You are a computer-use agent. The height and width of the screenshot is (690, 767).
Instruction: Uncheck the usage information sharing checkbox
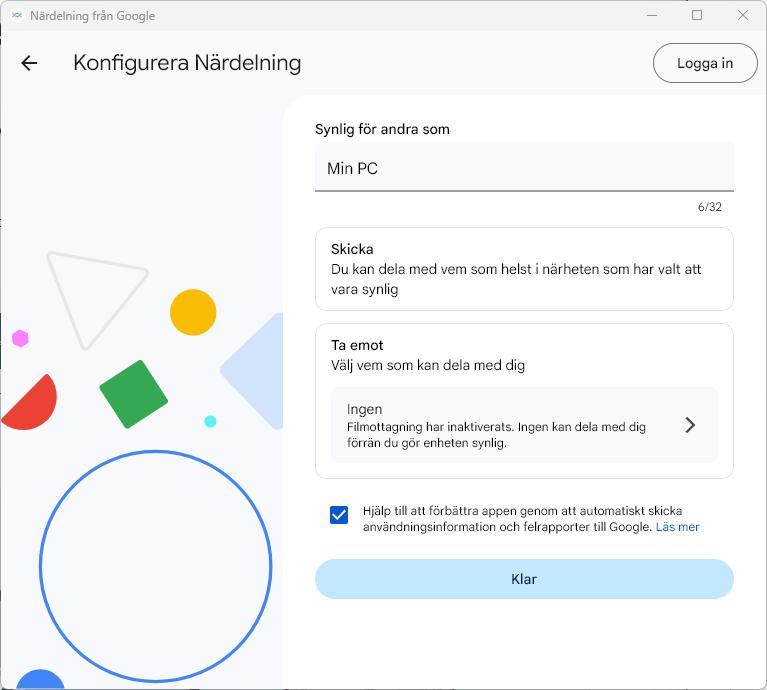click(339, 515)
